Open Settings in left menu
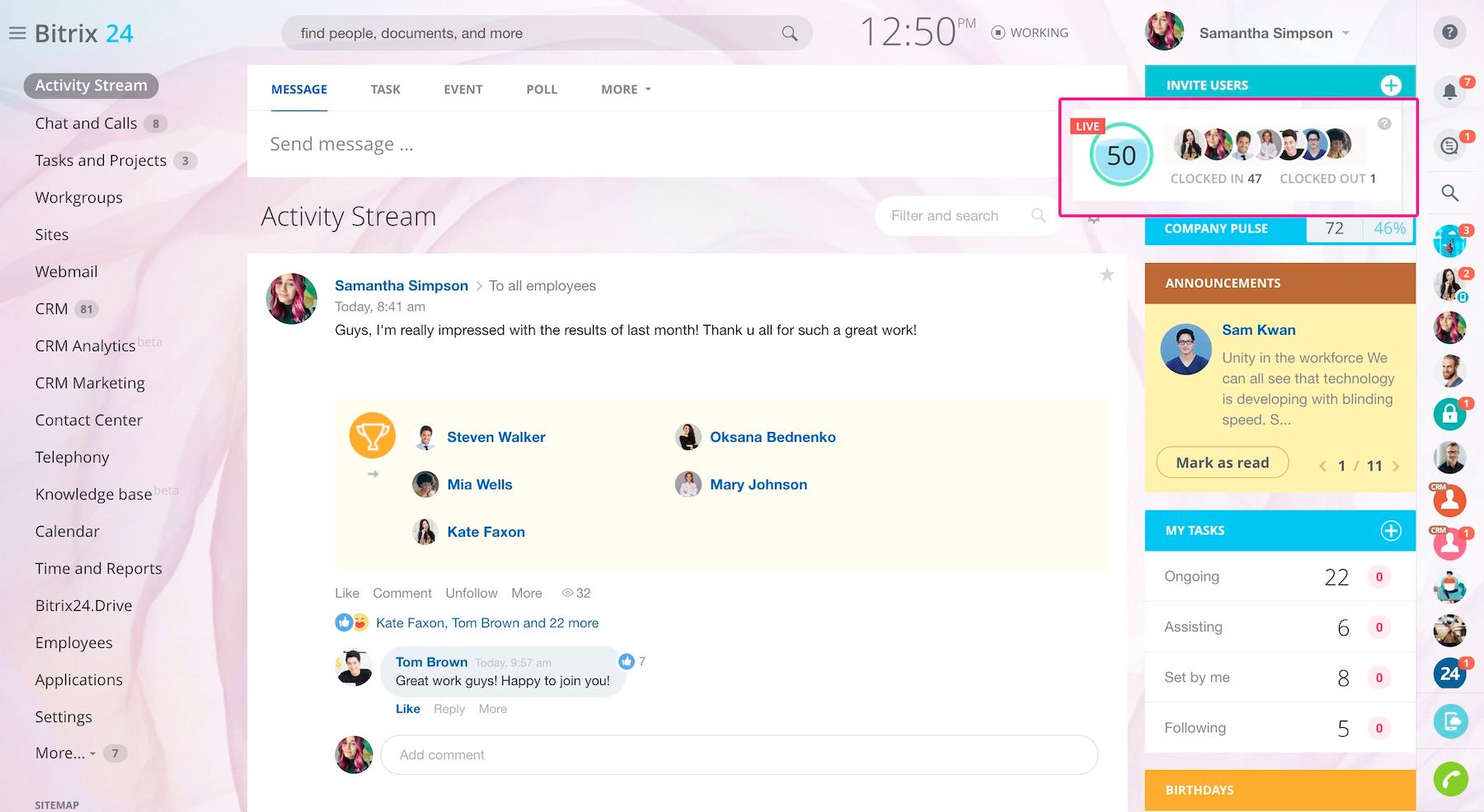 (63, 717)
